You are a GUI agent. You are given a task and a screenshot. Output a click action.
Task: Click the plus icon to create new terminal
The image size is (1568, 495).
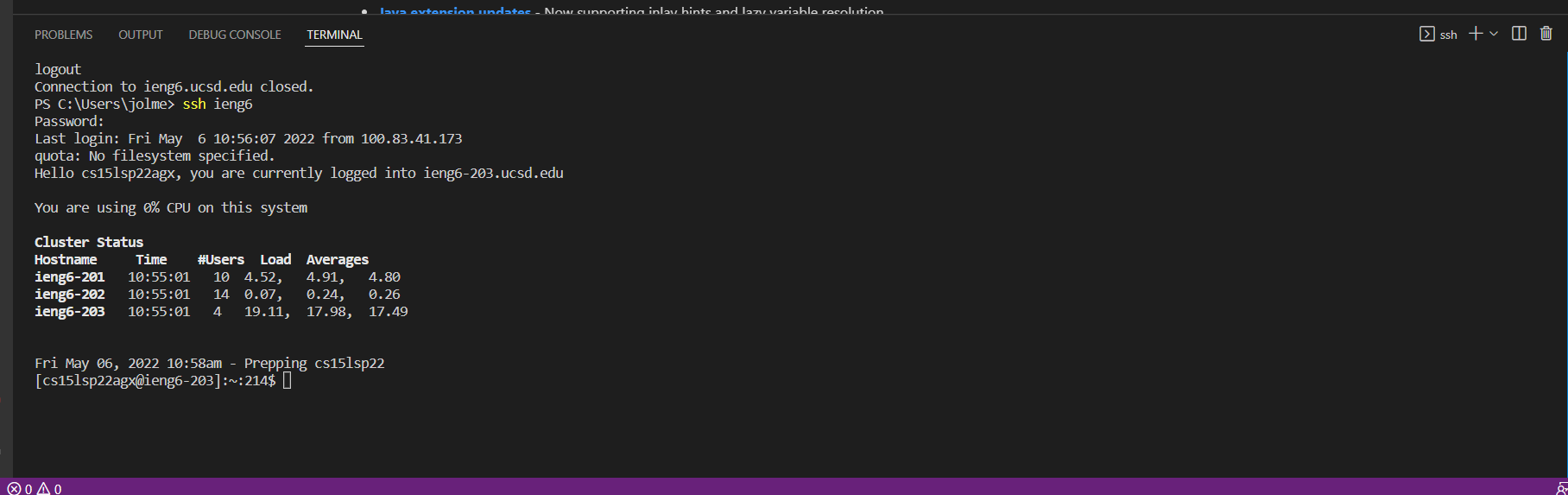click(1476, 34)
